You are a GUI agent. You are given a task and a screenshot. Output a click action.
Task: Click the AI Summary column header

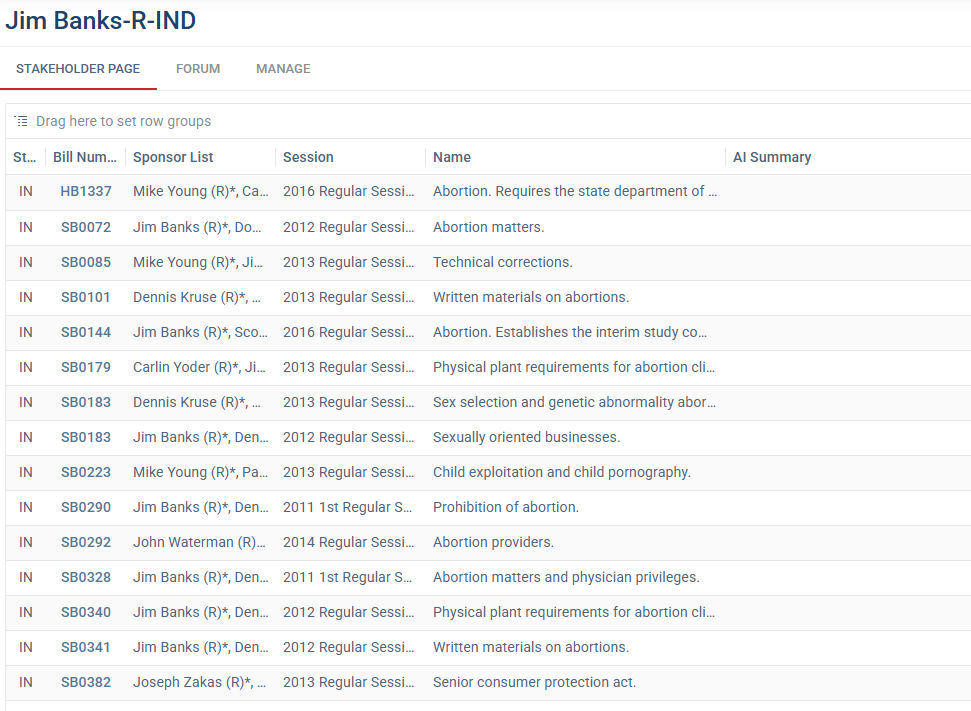coord(772,157)
